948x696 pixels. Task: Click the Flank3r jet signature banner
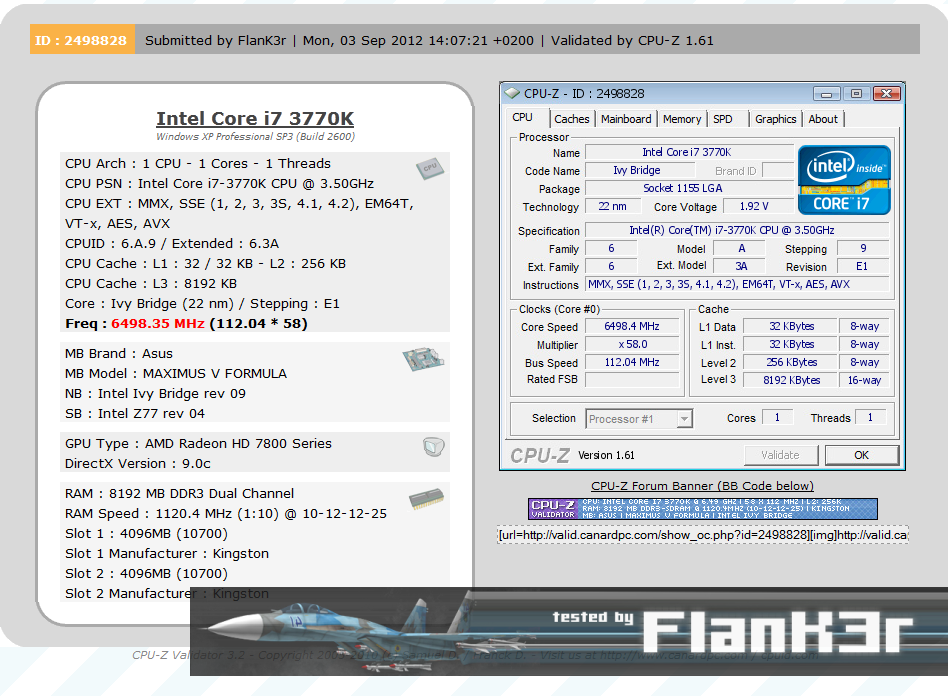(x=569, y=631)
